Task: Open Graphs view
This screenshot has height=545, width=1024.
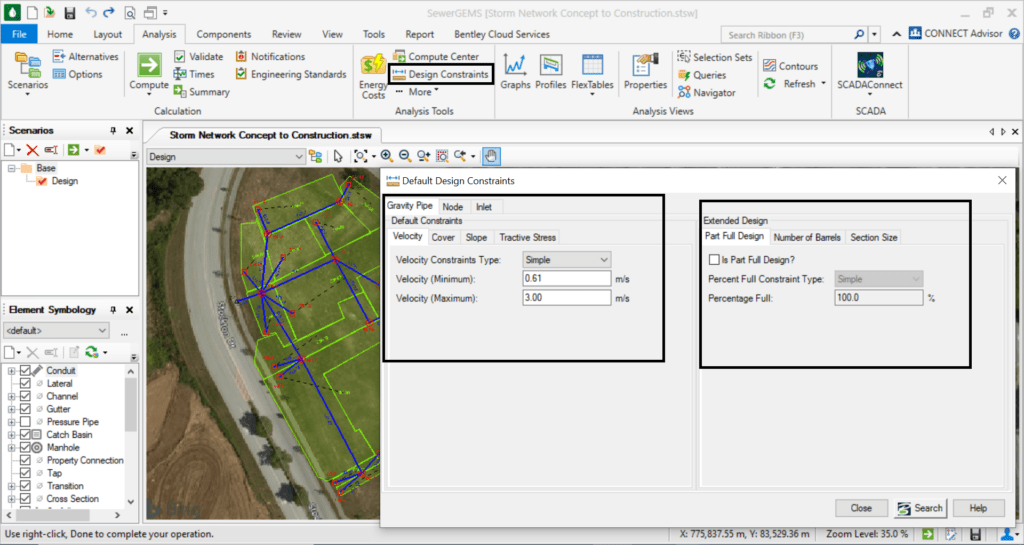Action: (515, 72)
